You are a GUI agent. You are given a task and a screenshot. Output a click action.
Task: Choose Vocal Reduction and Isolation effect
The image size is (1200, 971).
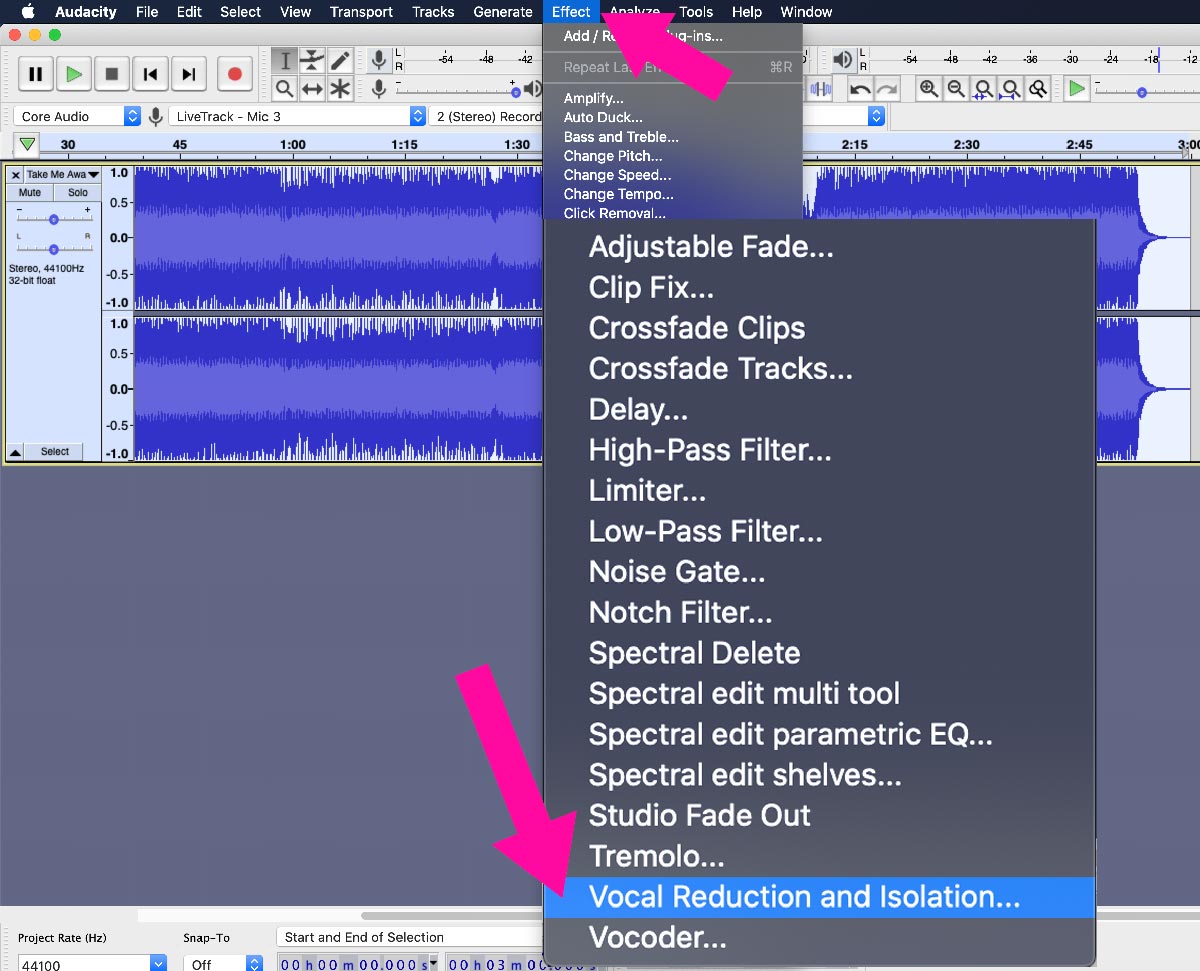[x=820, y=897]
